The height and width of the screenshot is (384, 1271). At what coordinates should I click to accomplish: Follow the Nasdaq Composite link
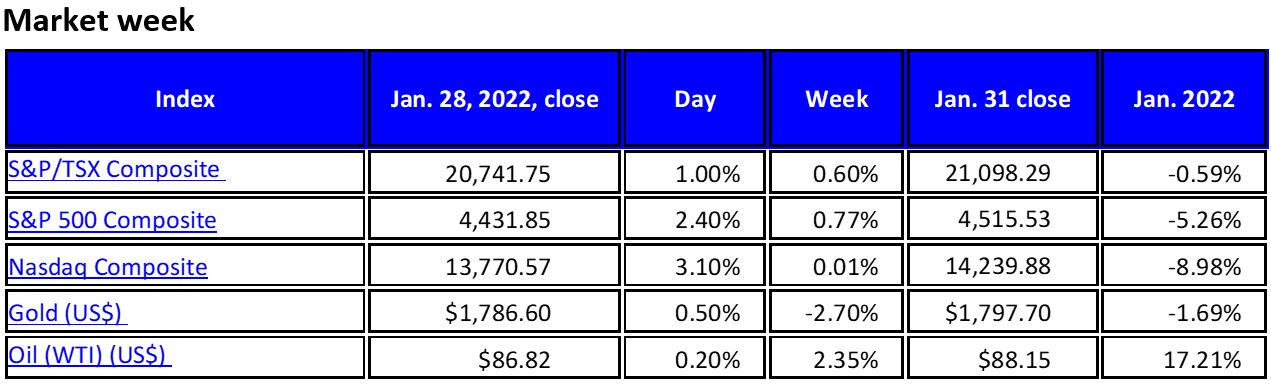[108, 267]
